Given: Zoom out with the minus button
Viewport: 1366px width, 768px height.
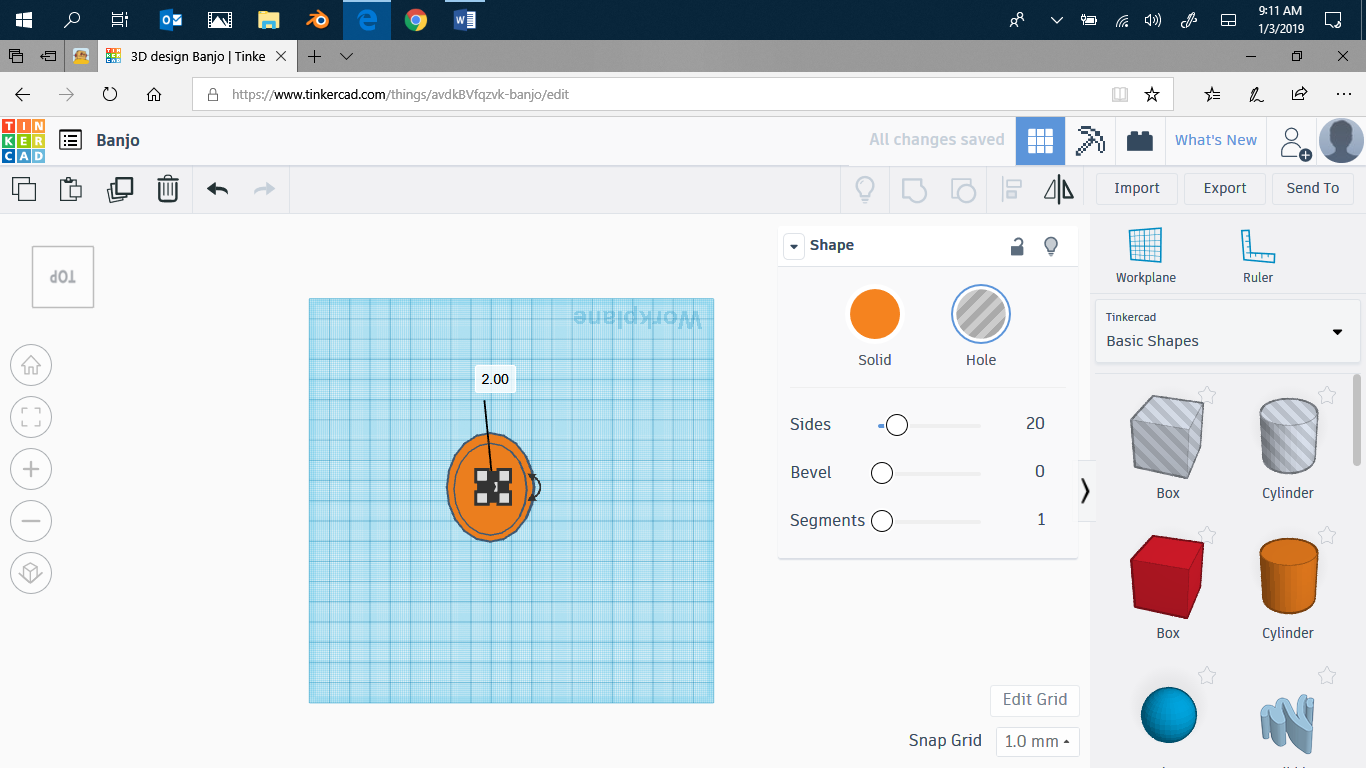Looking at the screenshot, I should pyautogui.click(x=31, y=521).
